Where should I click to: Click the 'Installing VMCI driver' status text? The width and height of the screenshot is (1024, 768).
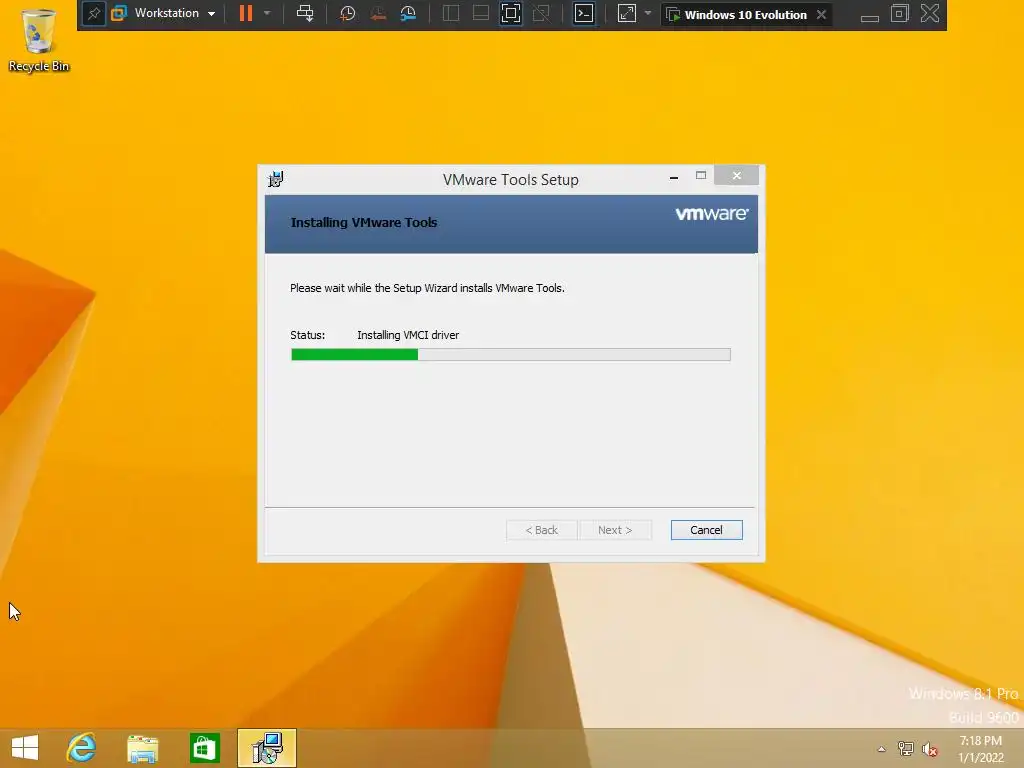(408, 335)
